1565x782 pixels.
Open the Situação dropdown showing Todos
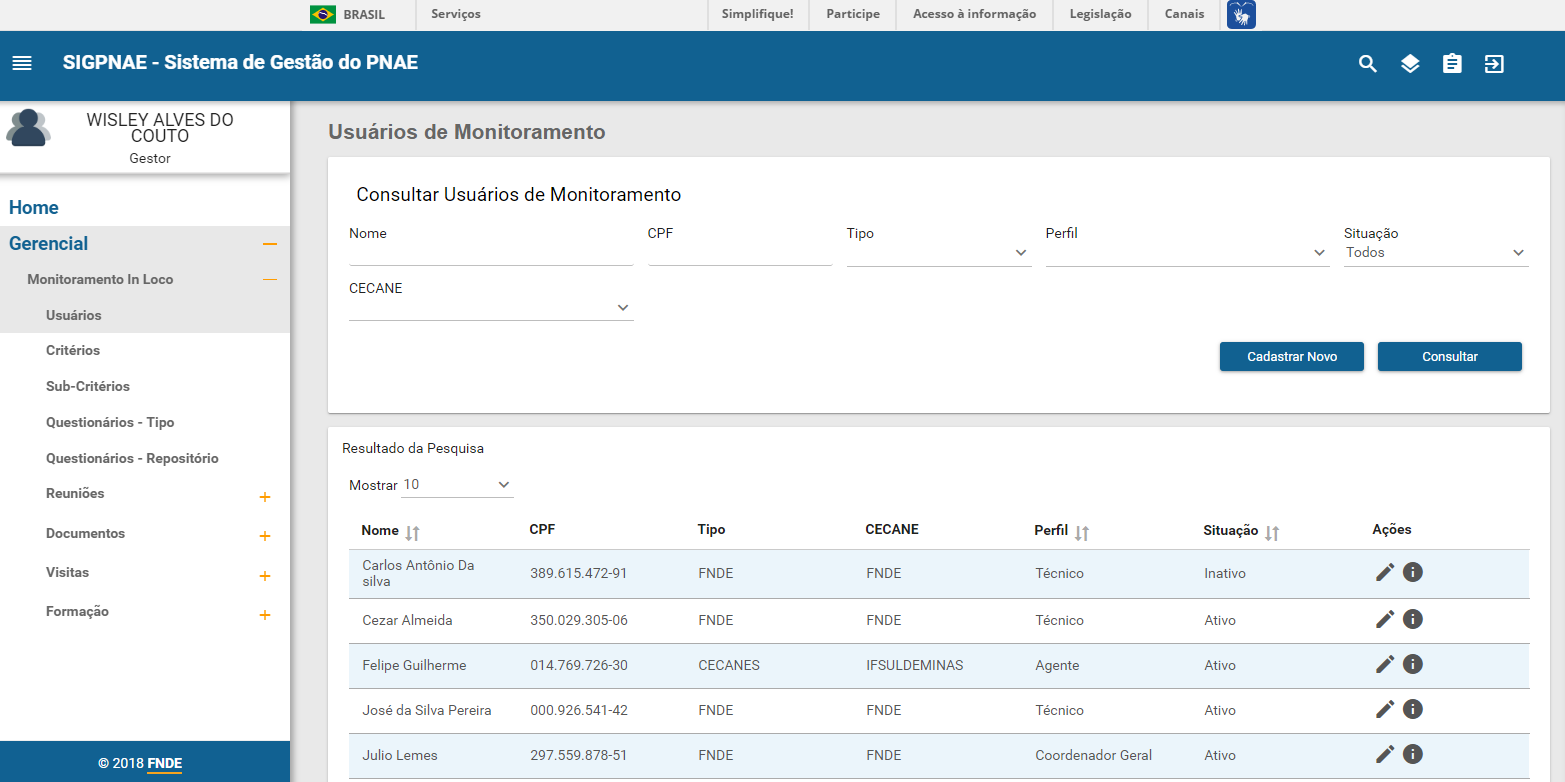click(1435, 253)
